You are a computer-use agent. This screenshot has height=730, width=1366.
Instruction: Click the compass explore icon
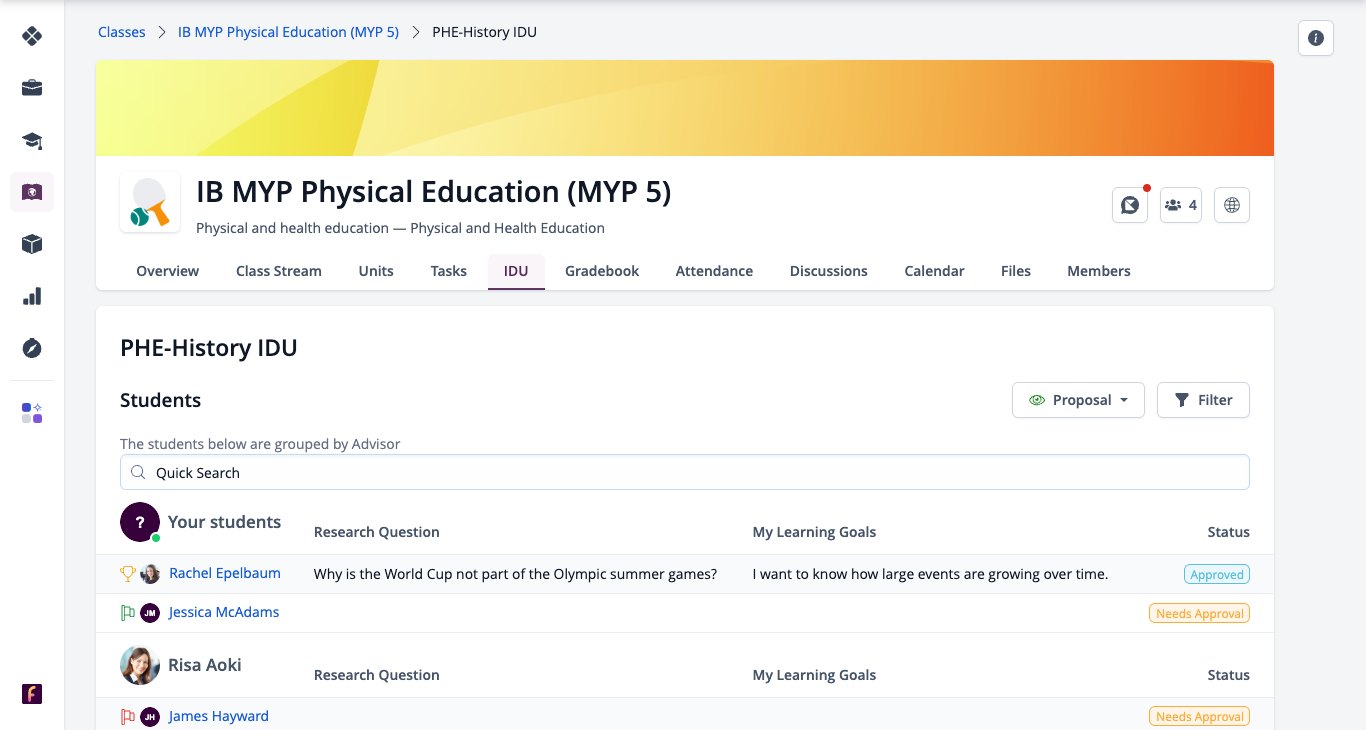(32, 348)
